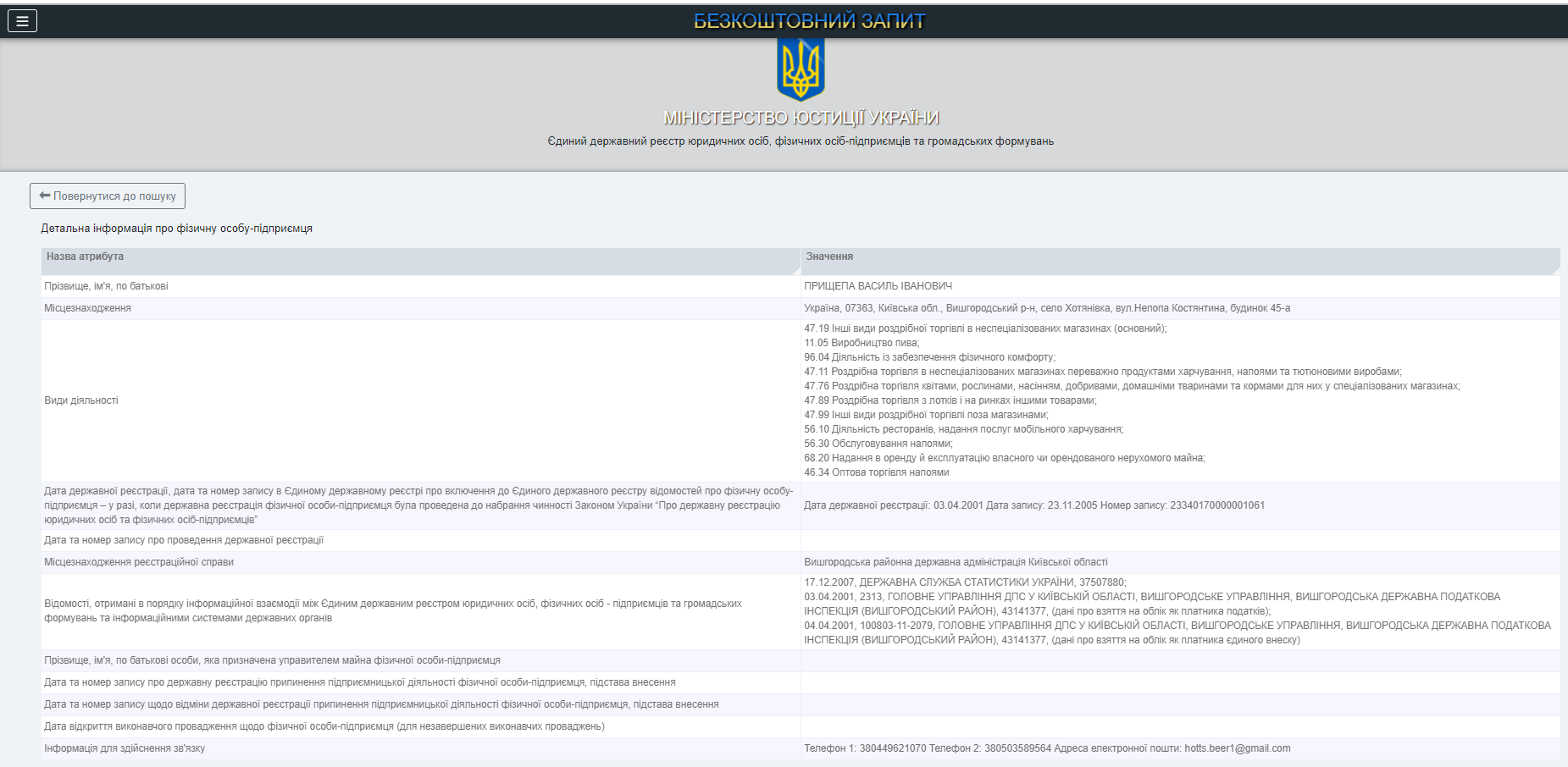Screen dimensions: 1568x767
Task: Click the 'Інформація для здійснення зв'язку' row label
Action: coord(125,748)
